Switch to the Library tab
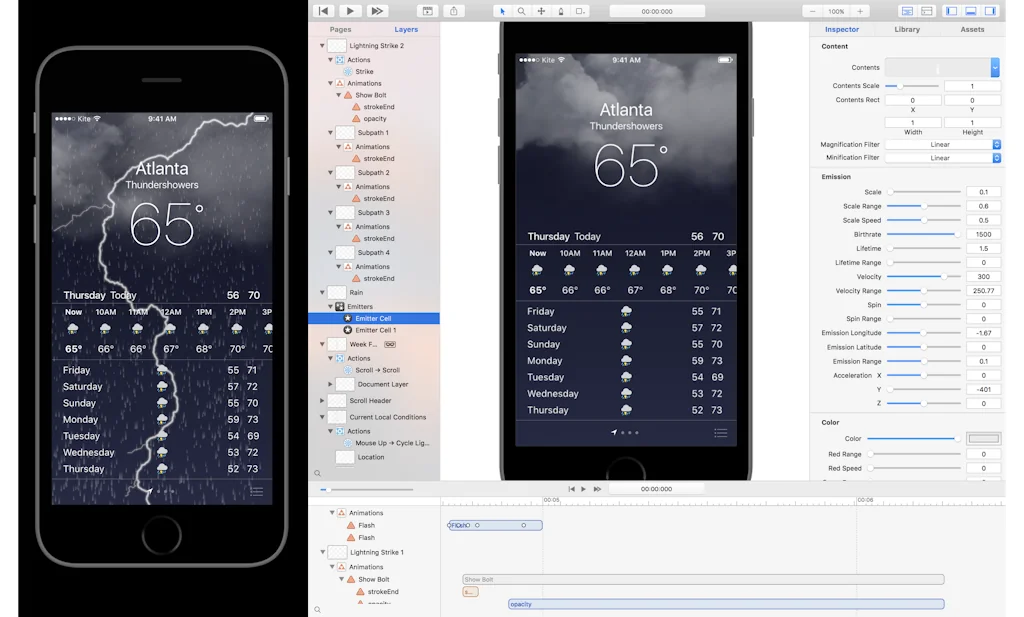 click(x=906, y=29)
